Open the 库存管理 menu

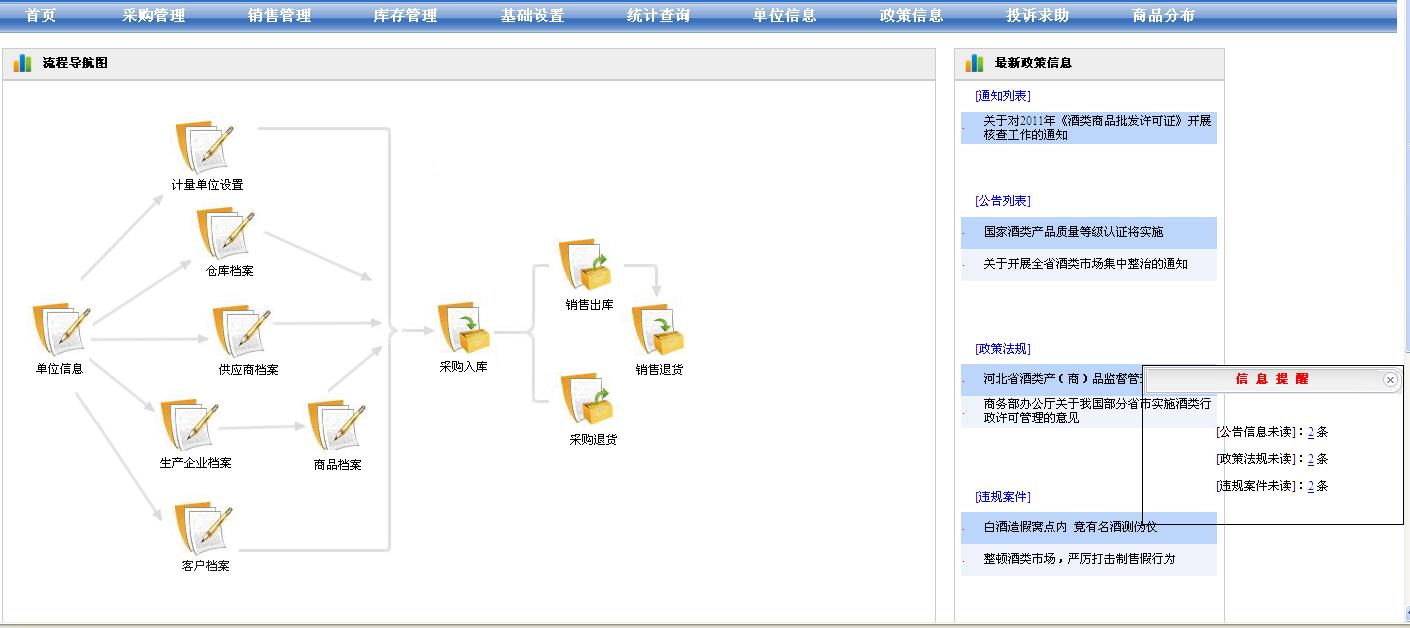click(x=405, y=16)
